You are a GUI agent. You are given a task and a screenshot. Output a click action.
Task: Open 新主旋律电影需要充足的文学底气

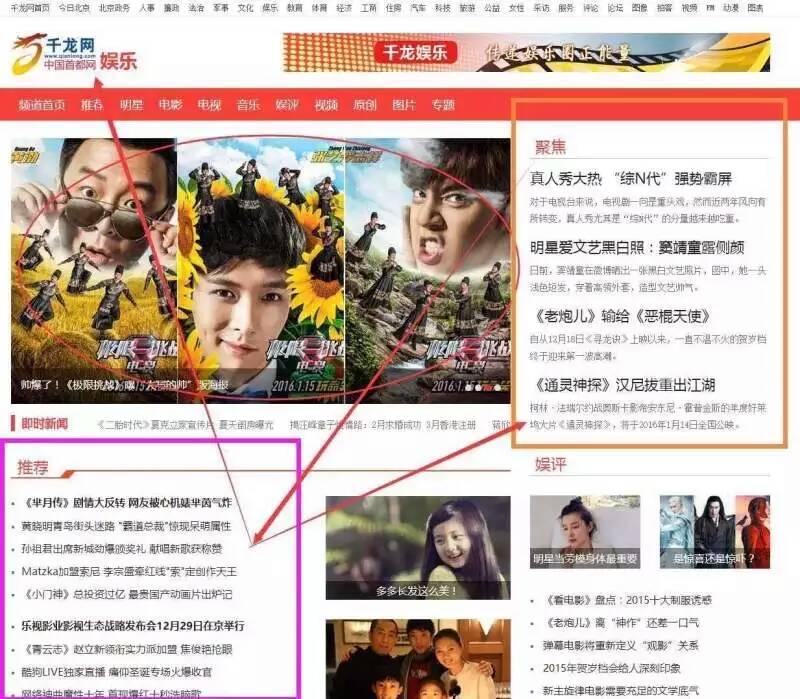click(x=620, y=691)
